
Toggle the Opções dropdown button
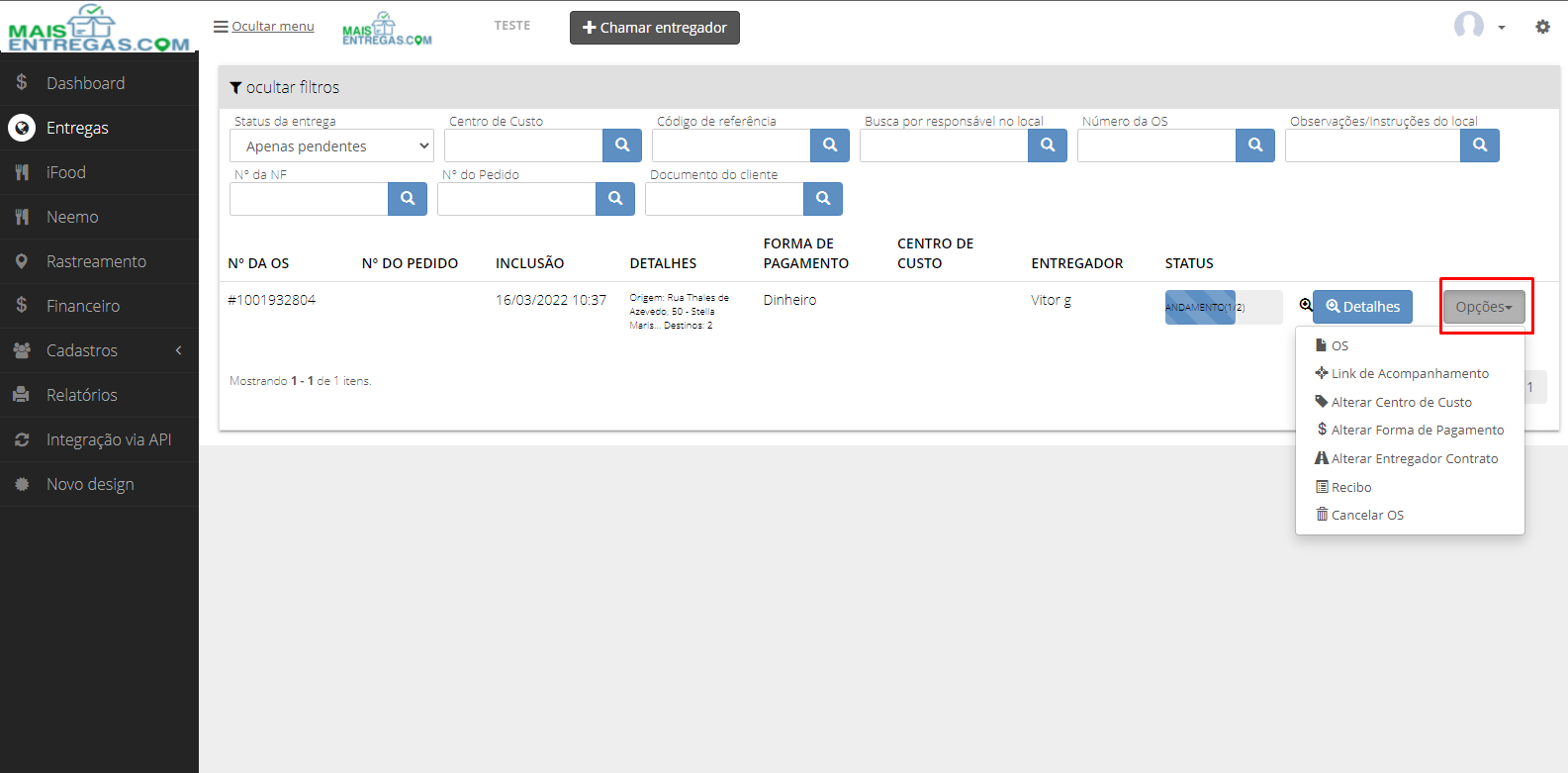[1484, 307]
